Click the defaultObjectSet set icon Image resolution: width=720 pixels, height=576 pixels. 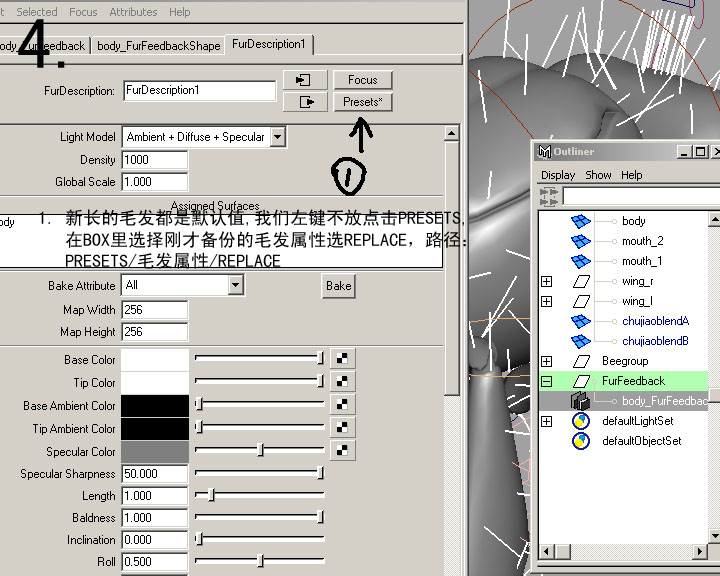581,441
